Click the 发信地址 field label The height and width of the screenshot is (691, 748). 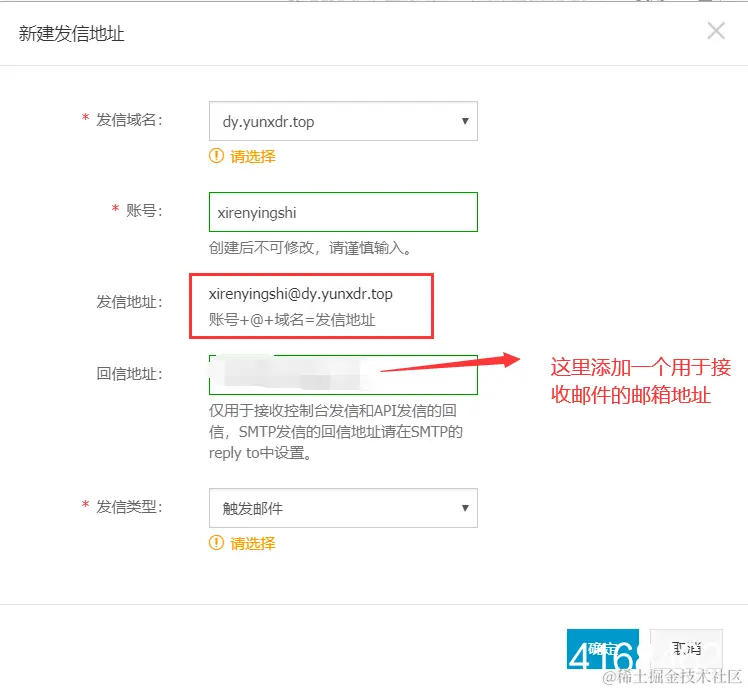tap(129, 301)
